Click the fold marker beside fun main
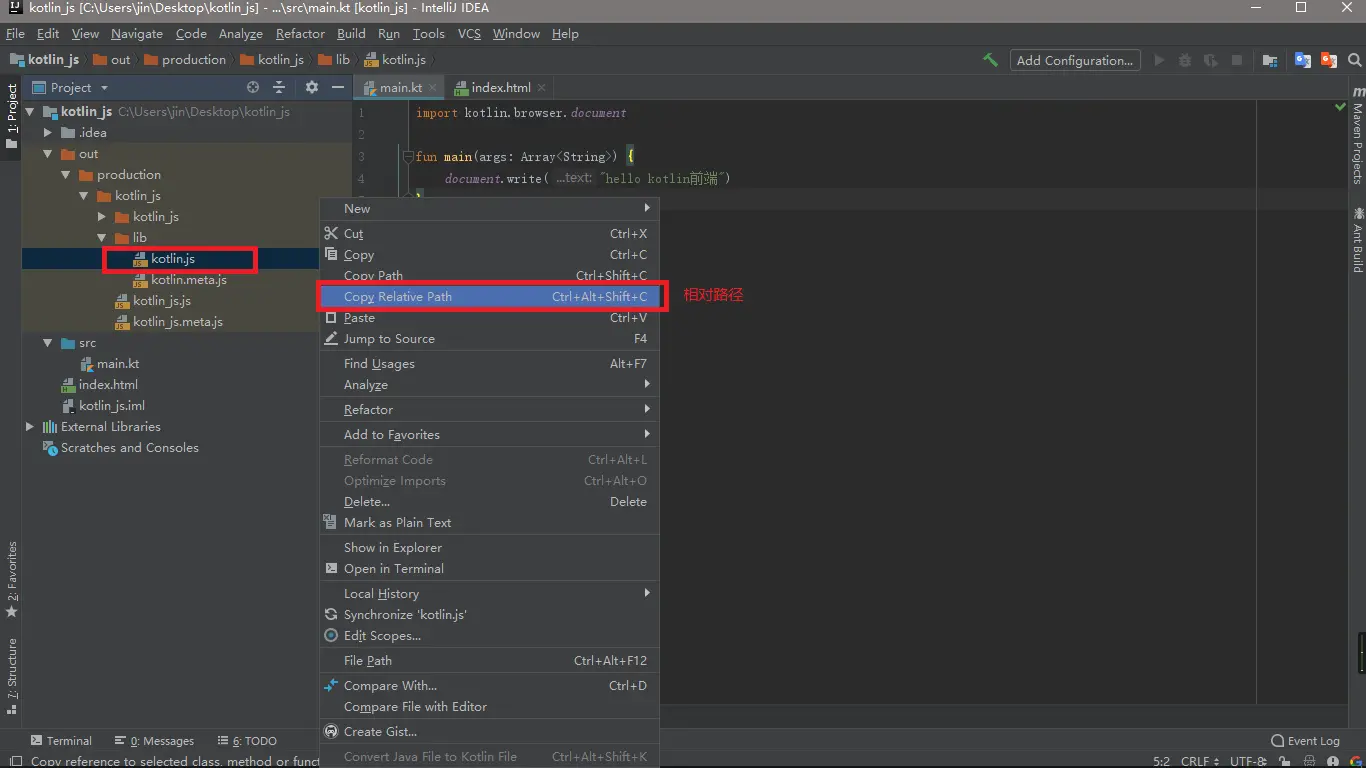 [x=408, y=157]
